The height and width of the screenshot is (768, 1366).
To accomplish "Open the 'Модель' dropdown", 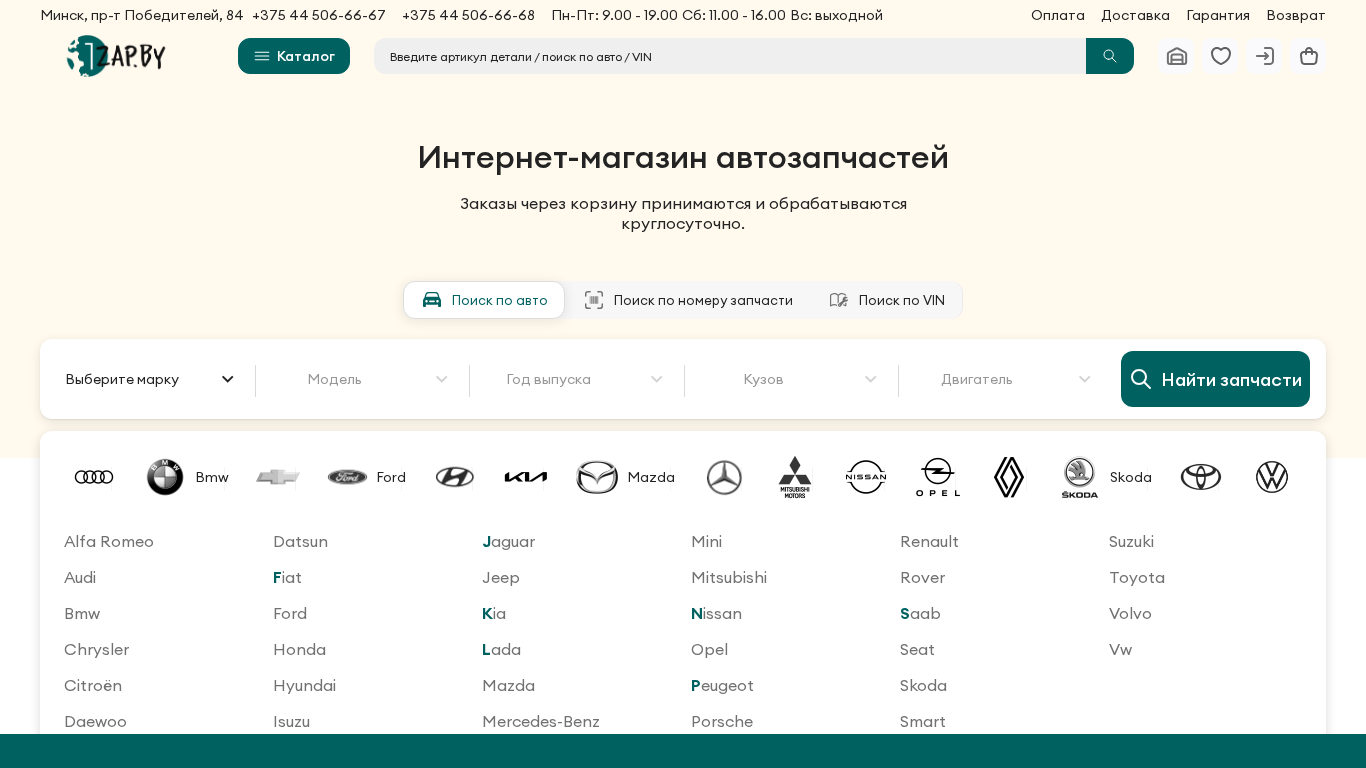I will pyautogui.click(x=362, y=379).
